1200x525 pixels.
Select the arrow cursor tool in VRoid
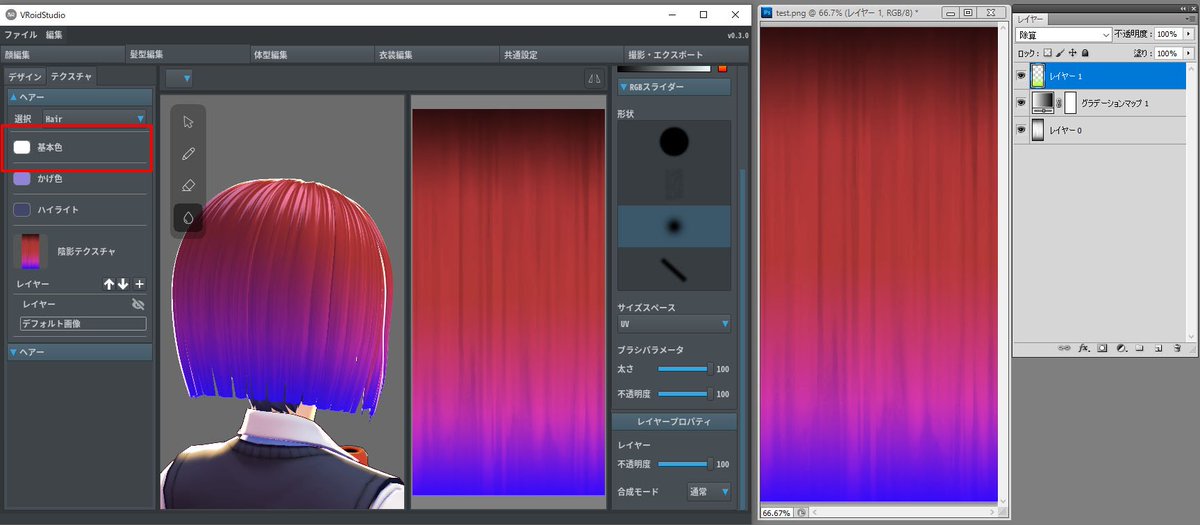(188, 122)
